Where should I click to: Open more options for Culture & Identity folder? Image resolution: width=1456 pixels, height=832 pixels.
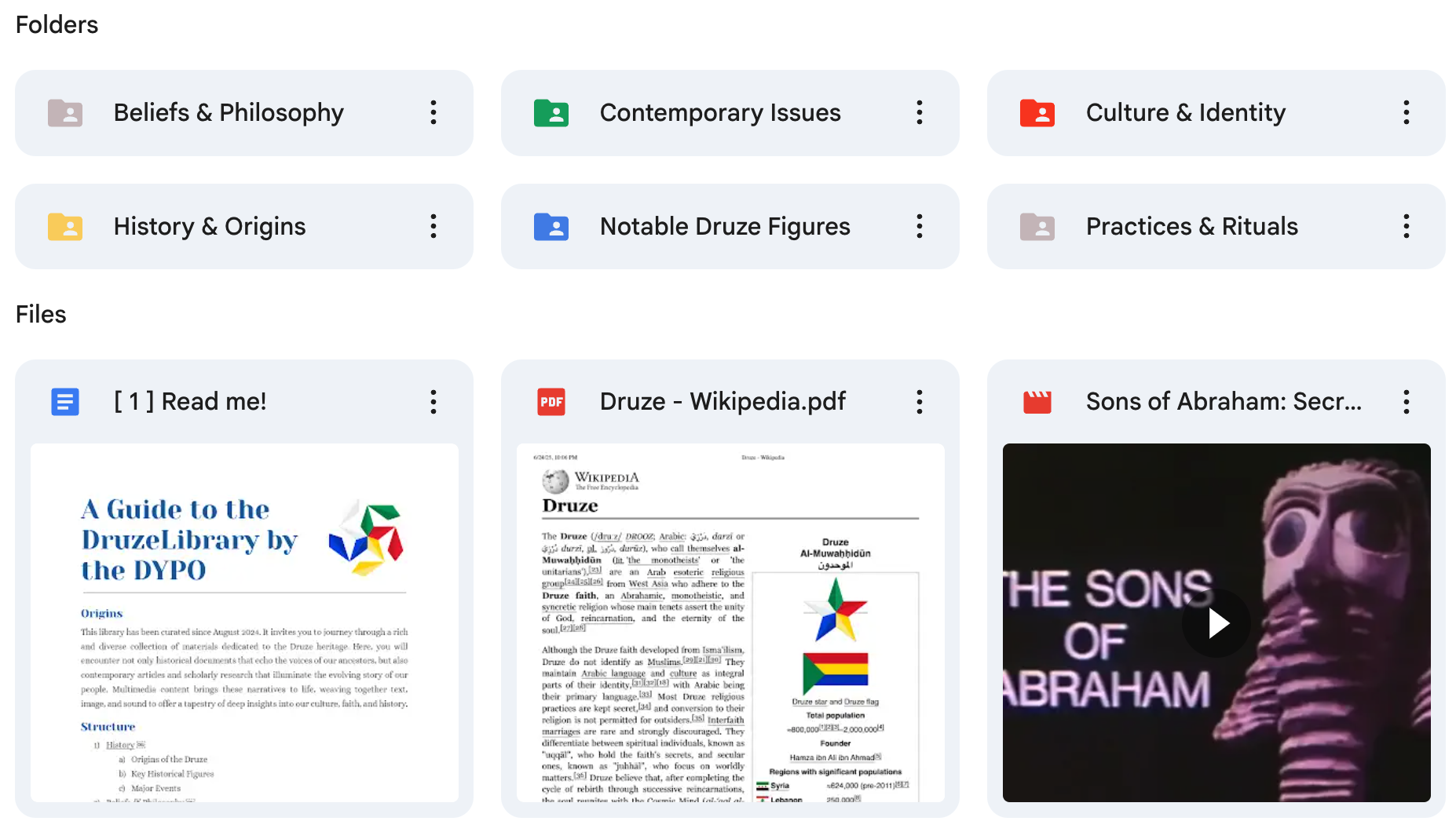pos(1406,113)
